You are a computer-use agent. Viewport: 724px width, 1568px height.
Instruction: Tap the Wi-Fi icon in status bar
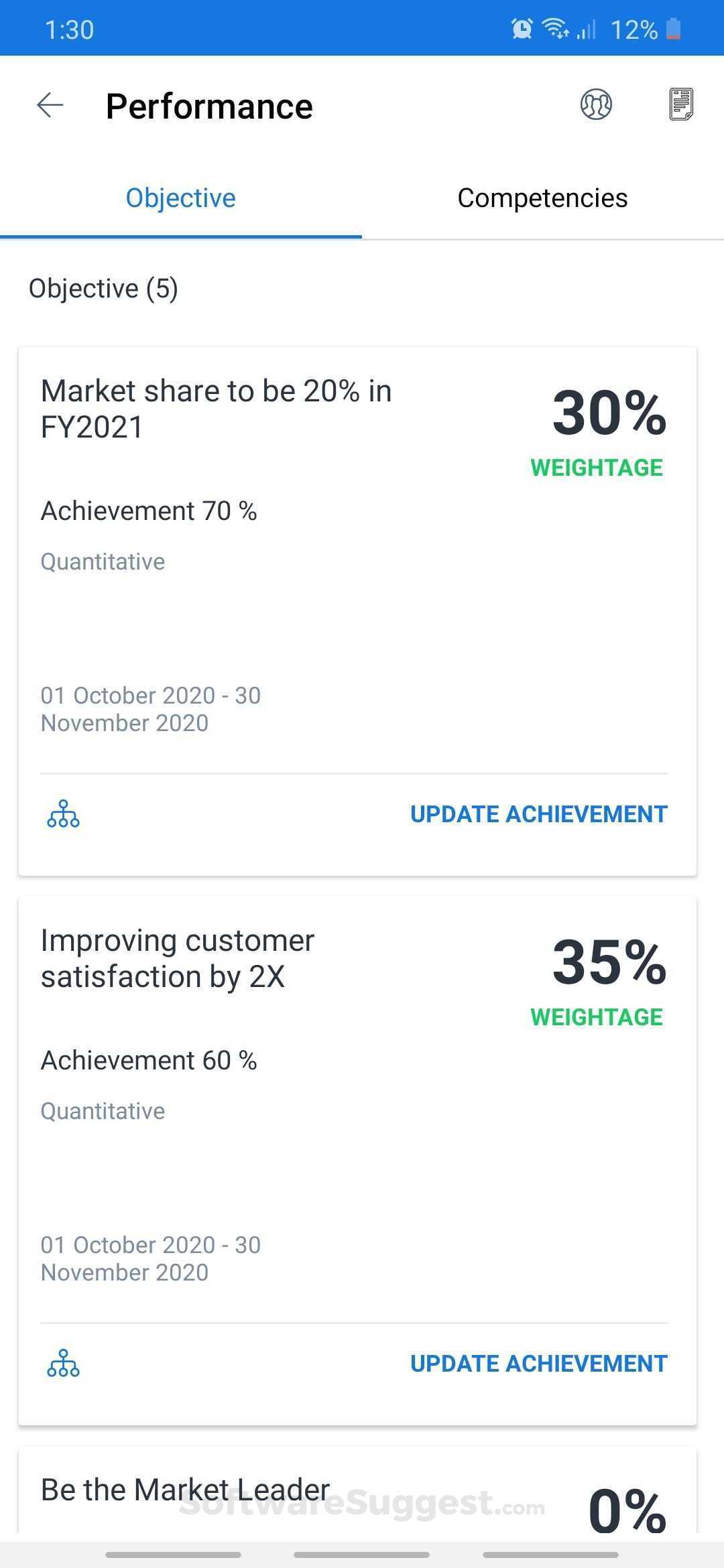tap(555, 28)
